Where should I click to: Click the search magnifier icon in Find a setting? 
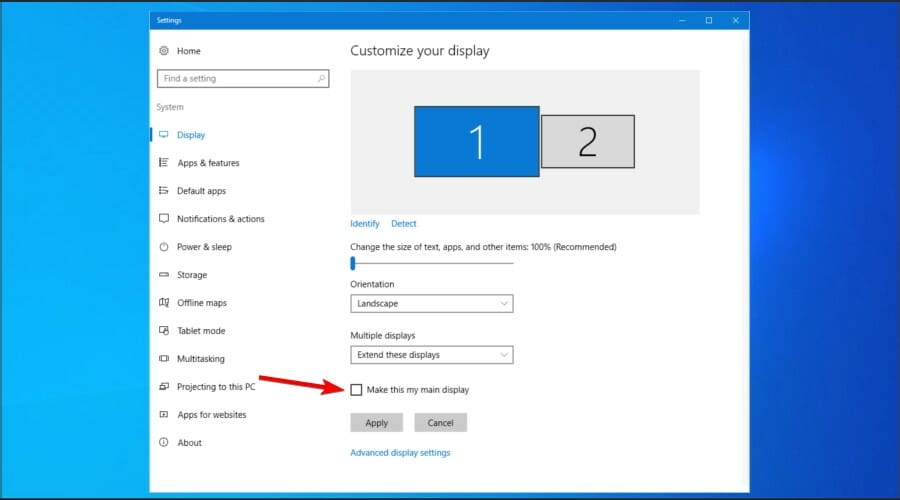[x=321, y=78]
